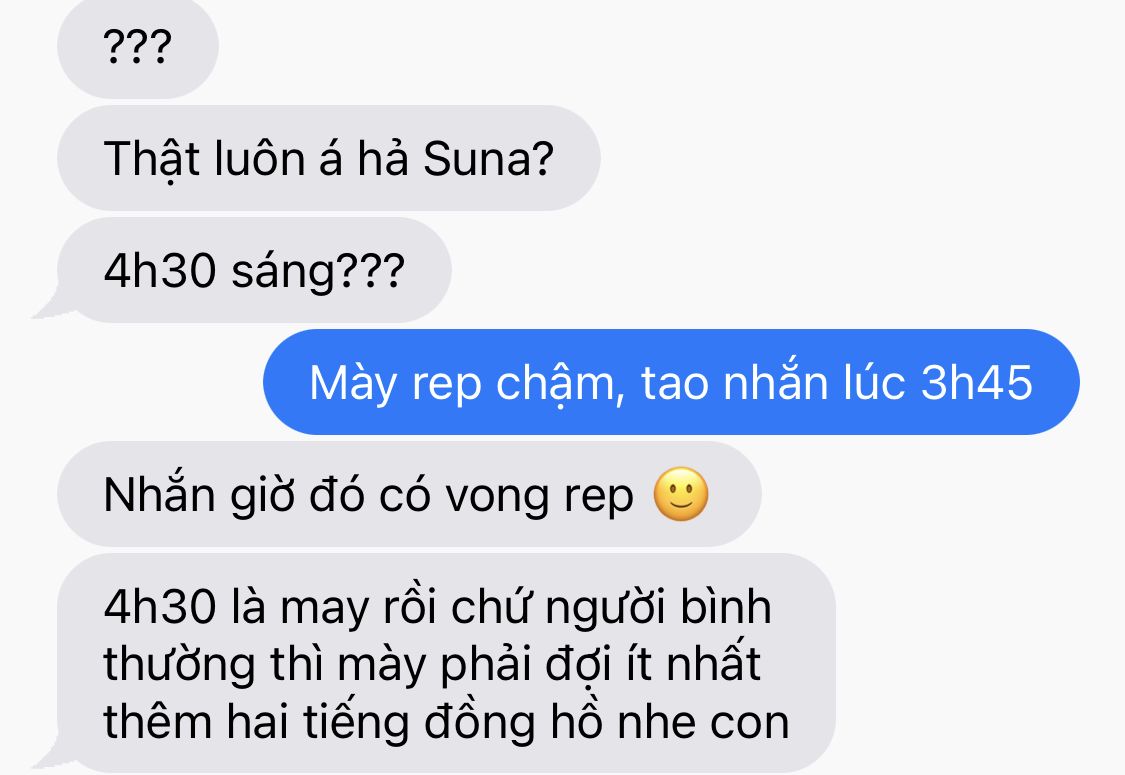Select the 'Nhắn giờ đó có vong rep' bubble

point(409,494)
